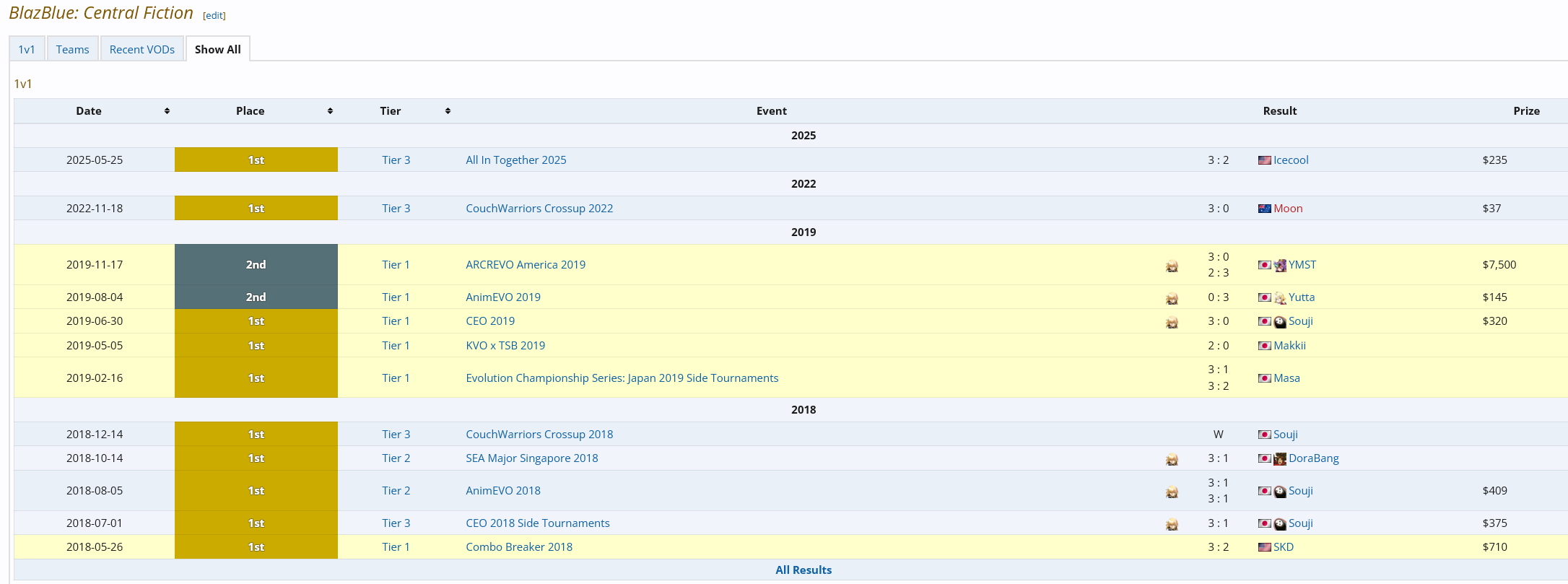Image resolution: width=1568 pixels, height=584 pixels.
Task: Click the 2nd place cell for AnimEVO 2019
Action: (x=256, y=297)
